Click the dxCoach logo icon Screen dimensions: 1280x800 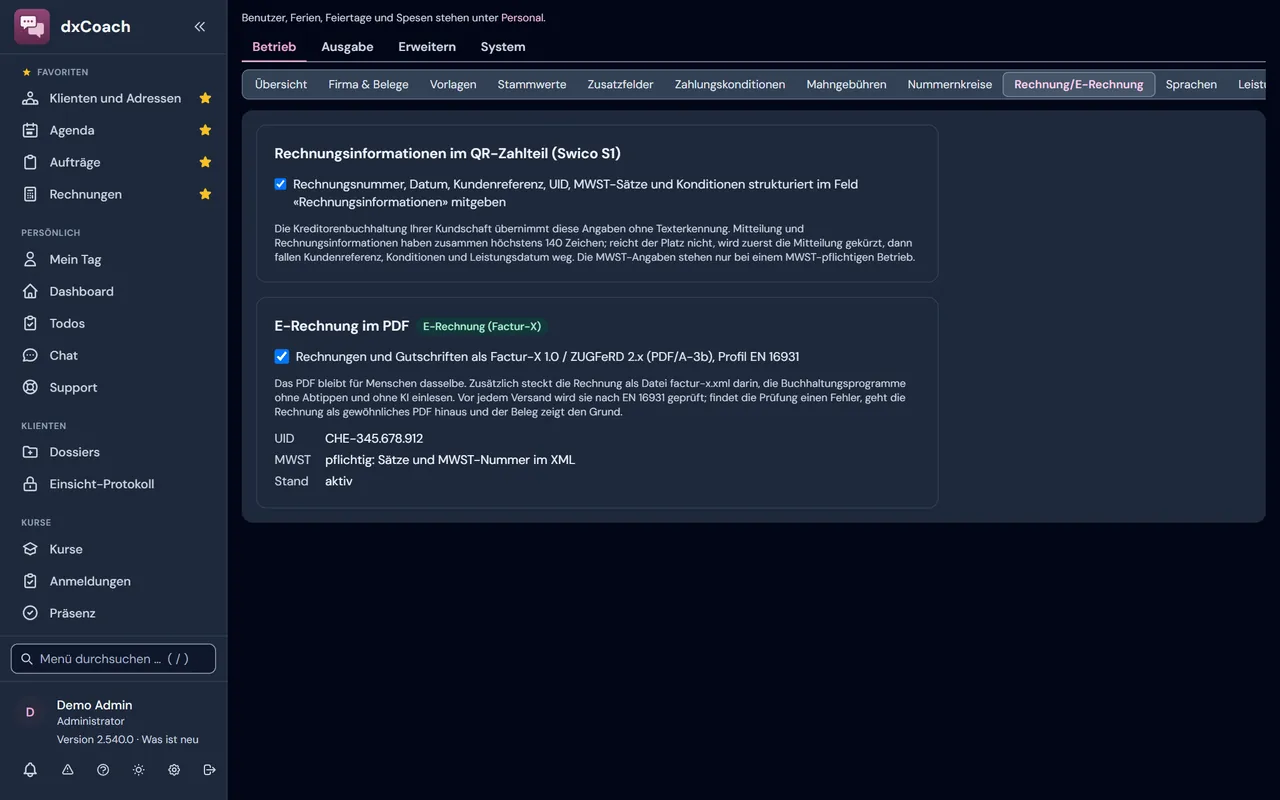[32, 27]
